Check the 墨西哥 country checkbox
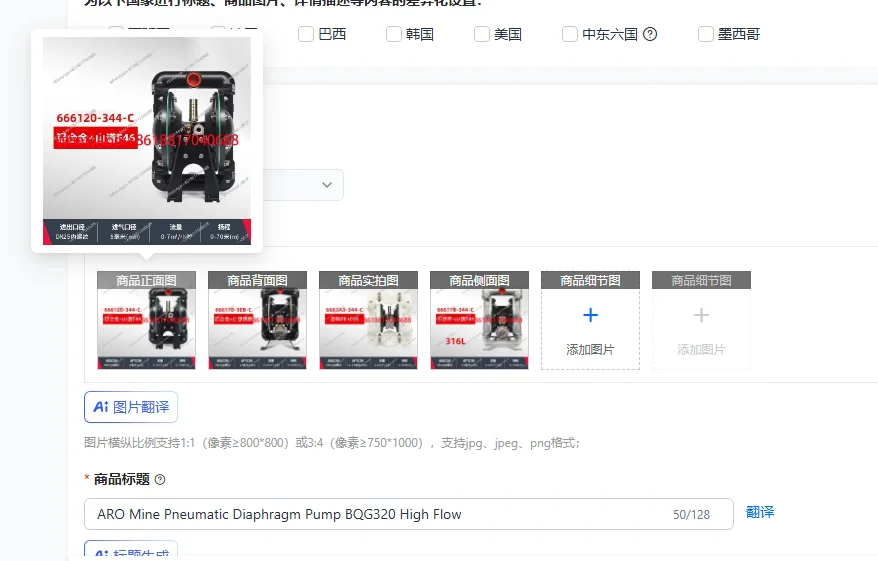 pos(706,34)
